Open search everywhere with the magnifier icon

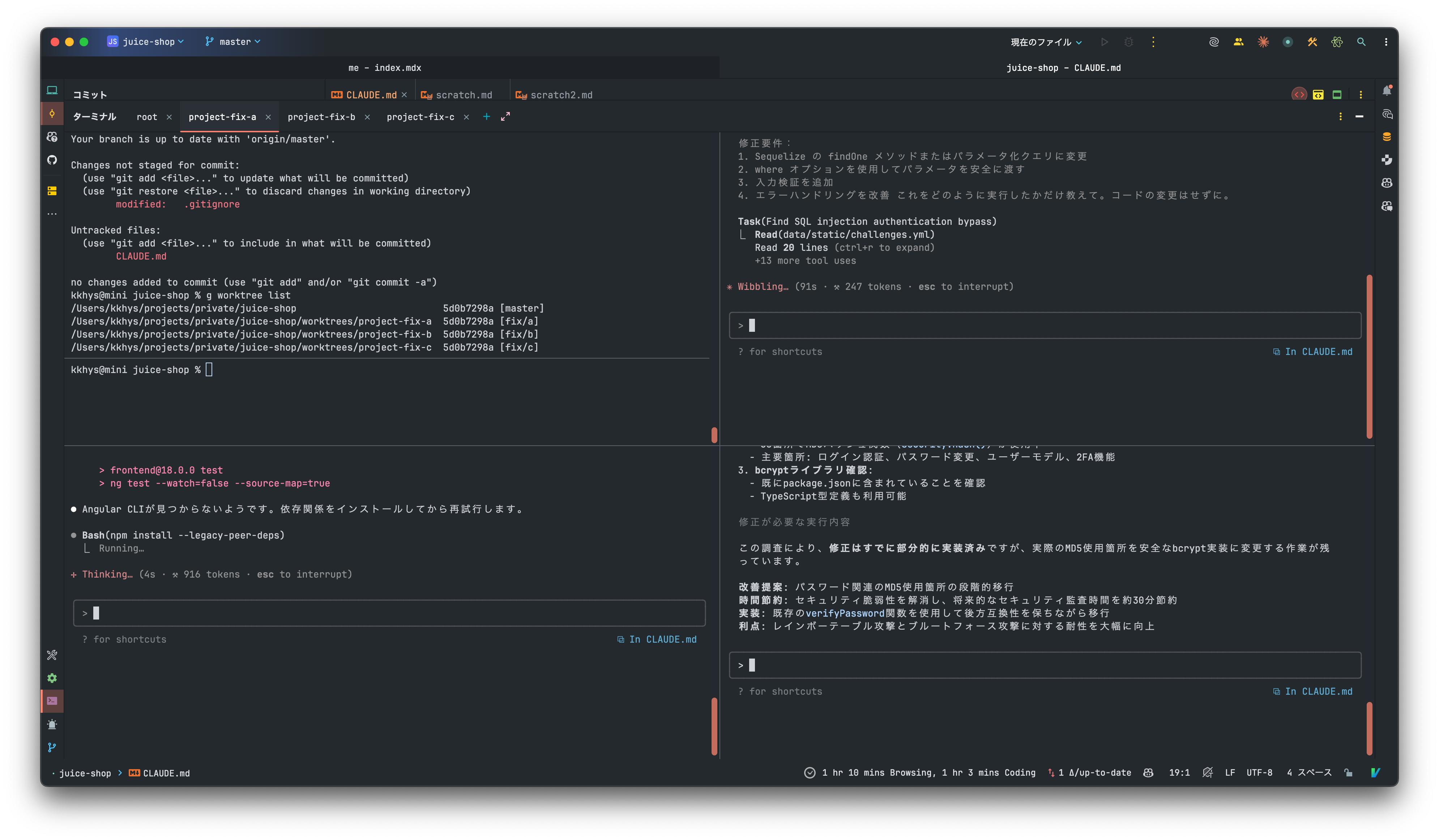pos(1361,42)
